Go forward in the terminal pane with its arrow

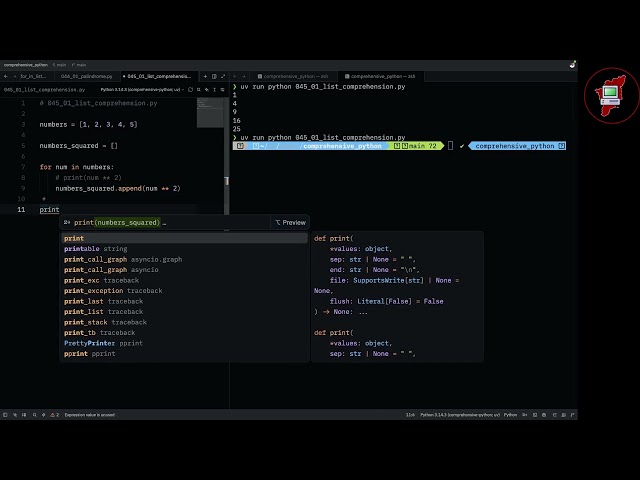(244, 76)
